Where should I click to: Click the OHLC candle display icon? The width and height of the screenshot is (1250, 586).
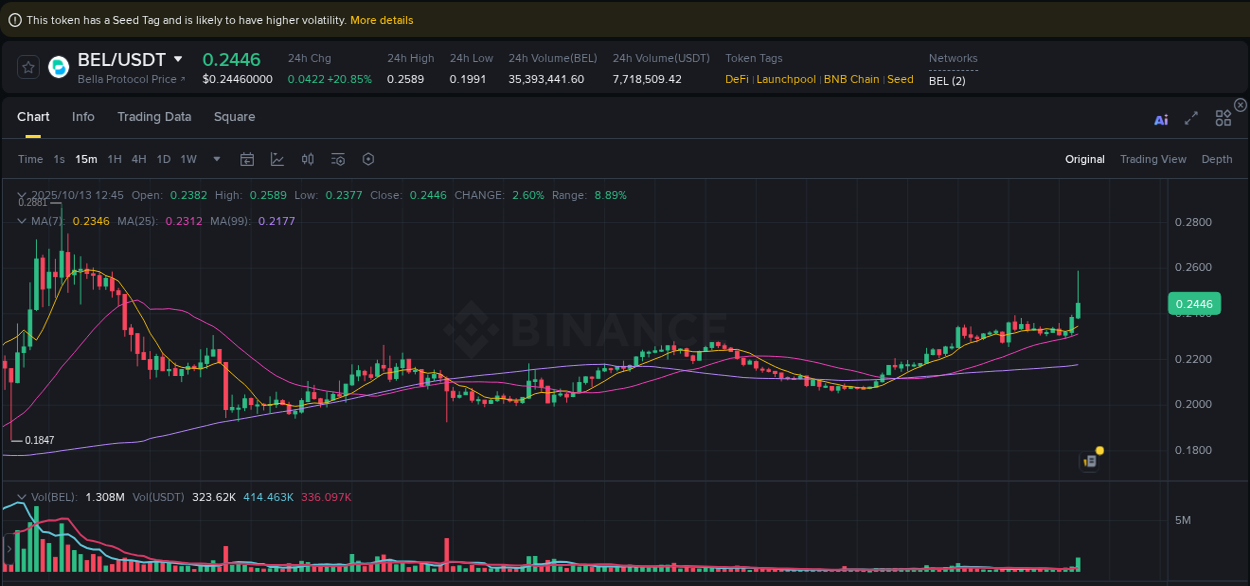coord(307,159)
